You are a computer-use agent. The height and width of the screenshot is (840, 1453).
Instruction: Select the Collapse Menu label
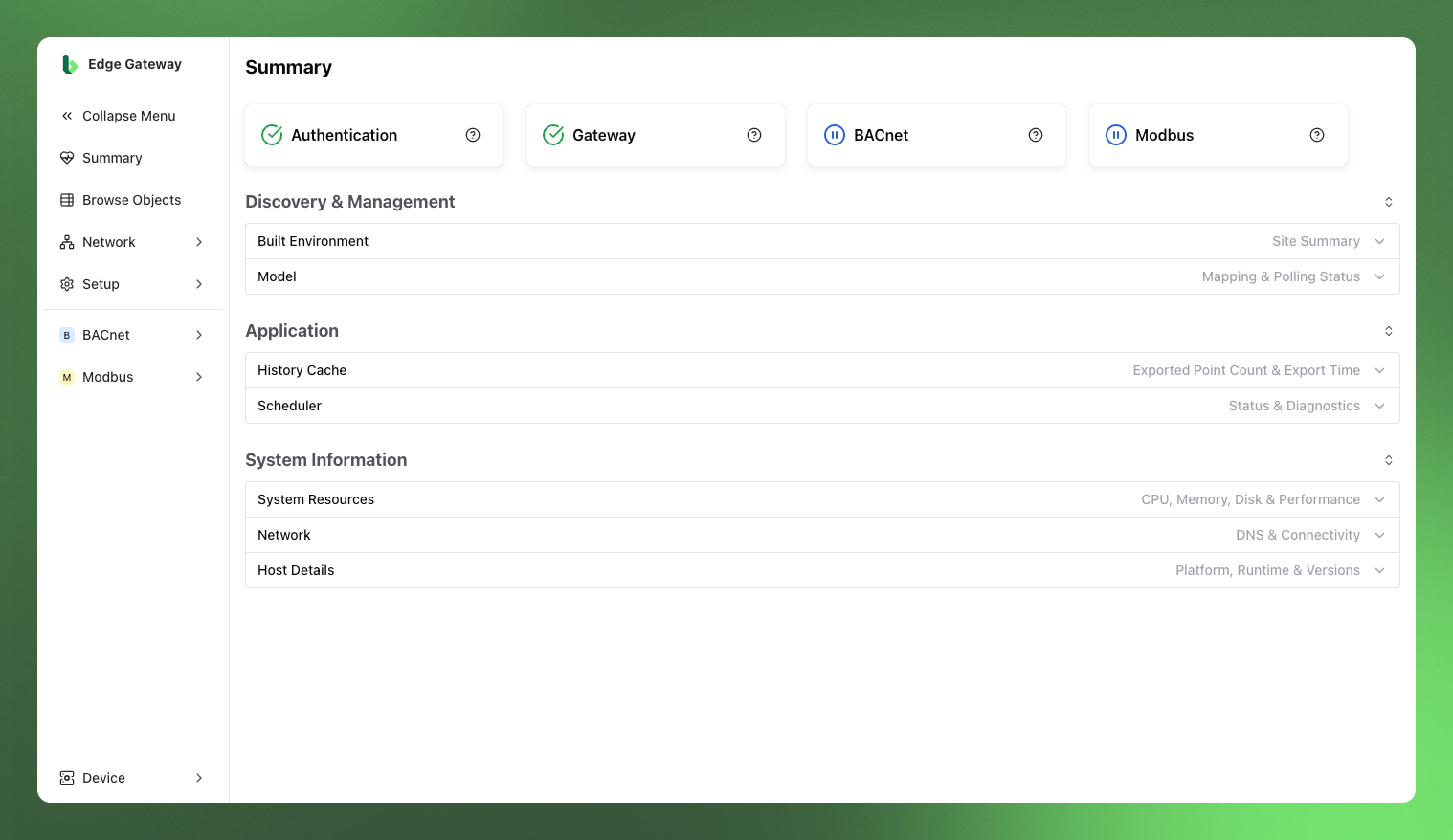coord(129,116)
